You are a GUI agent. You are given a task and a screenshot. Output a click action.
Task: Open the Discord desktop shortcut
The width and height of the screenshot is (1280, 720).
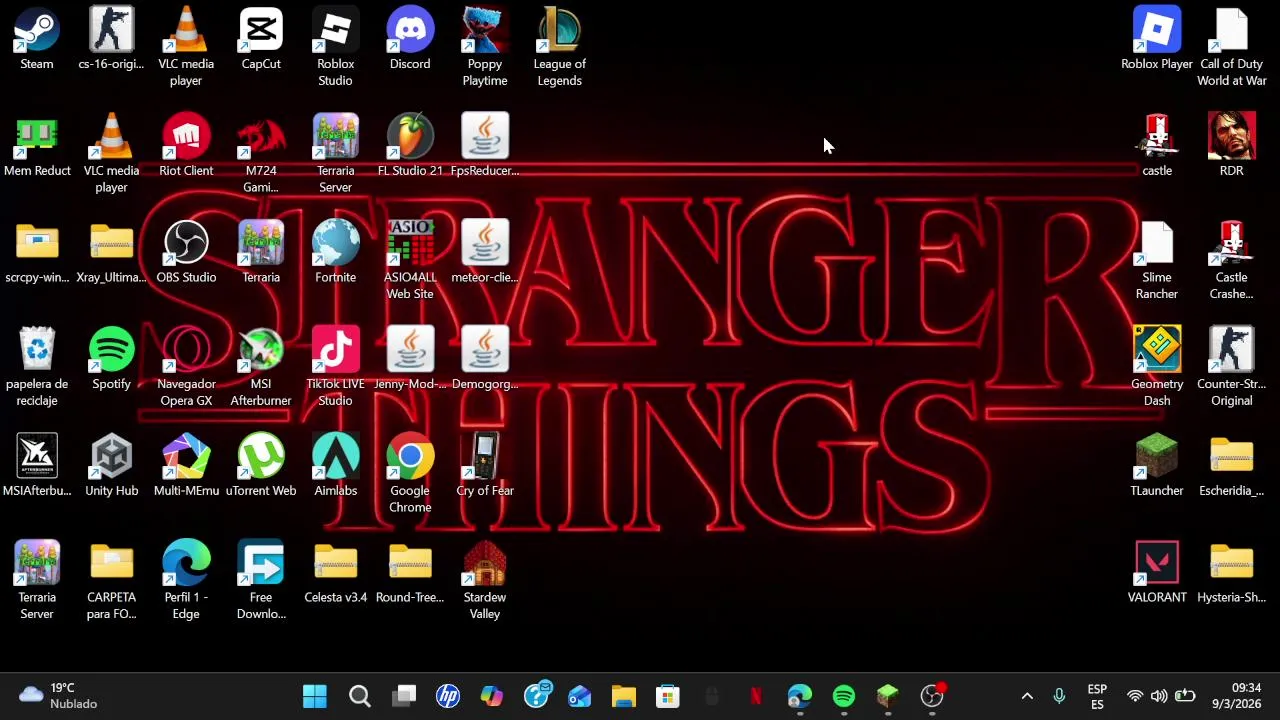click(410, 40)
